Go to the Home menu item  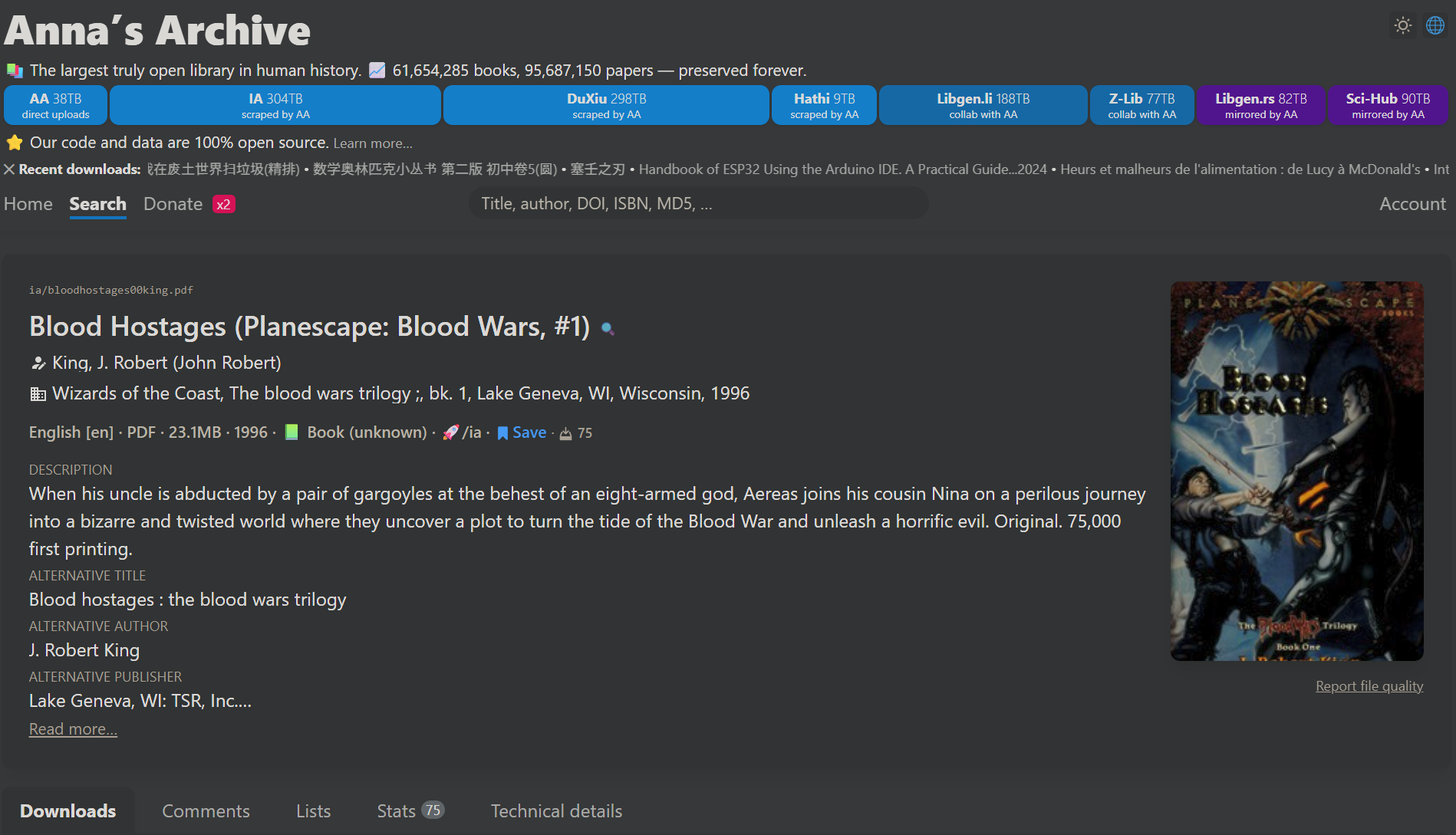[28, 204]
